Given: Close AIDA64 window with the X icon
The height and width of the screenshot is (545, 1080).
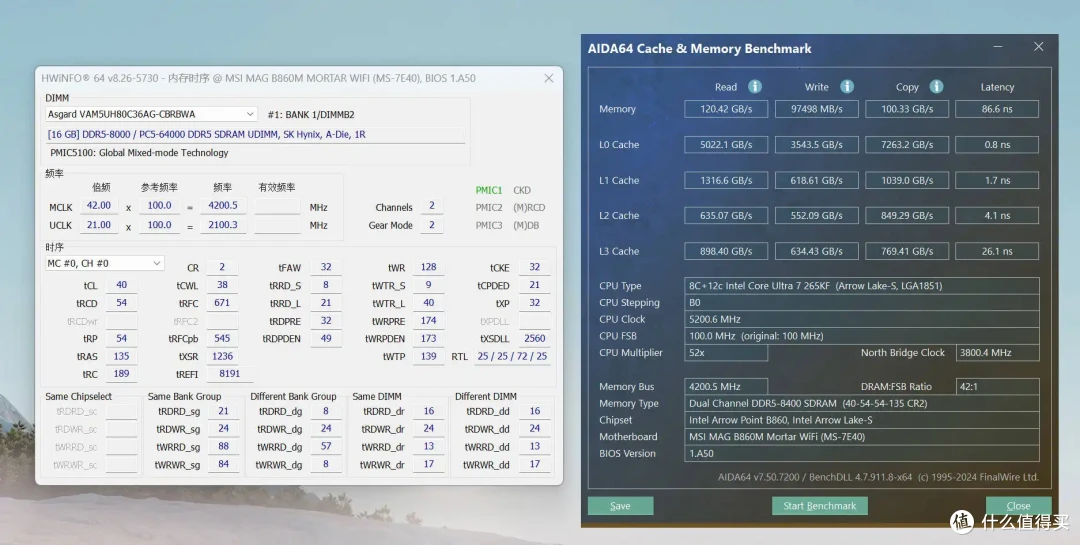Looking at the screenshot, I should click(1039, 46).
